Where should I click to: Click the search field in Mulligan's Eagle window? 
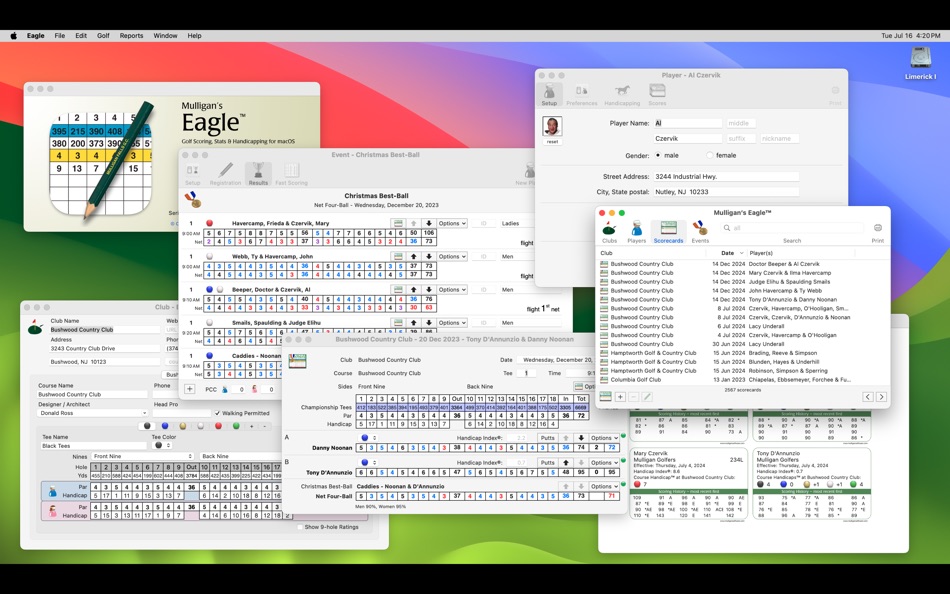click(792, 228)
